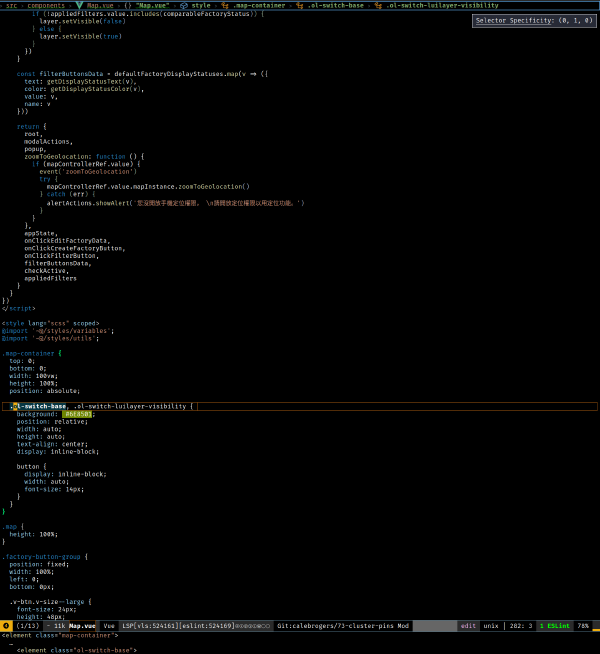Click <element class="map-container"> in echo area
This screenshot has width=600, height=654.
(60, 635)
